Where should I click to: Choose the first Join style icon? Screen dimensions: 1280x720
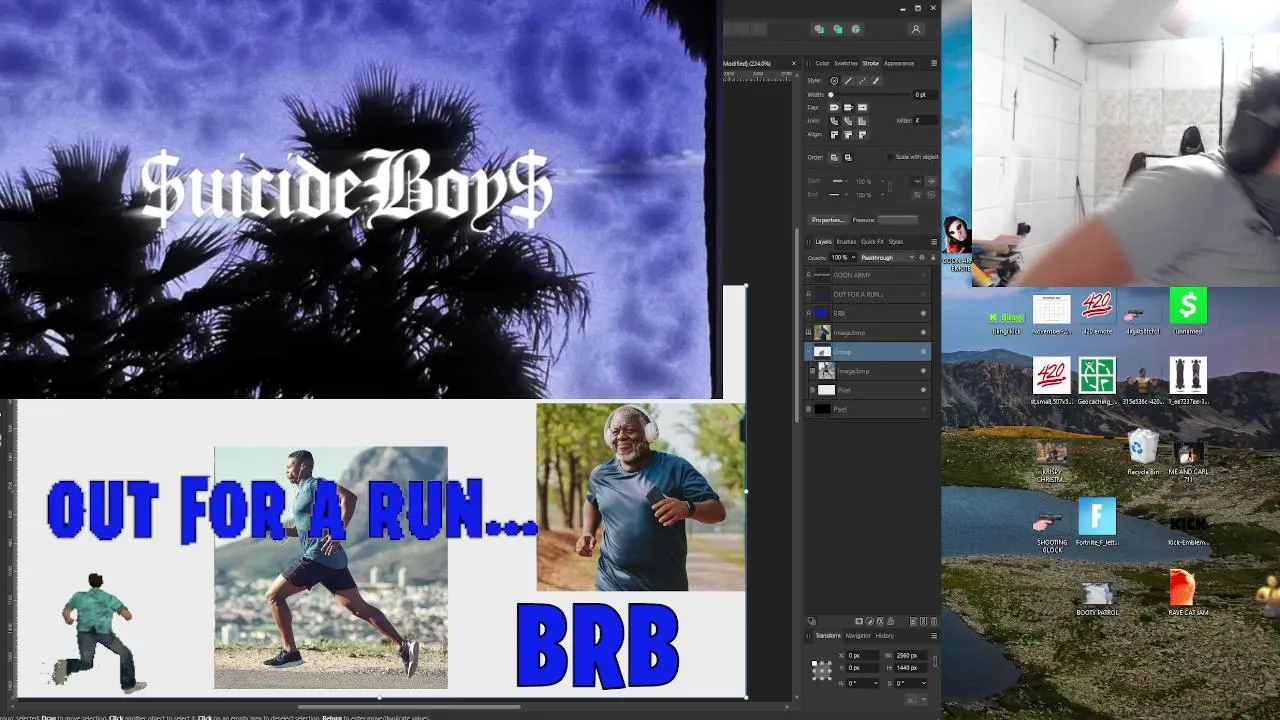834,121
